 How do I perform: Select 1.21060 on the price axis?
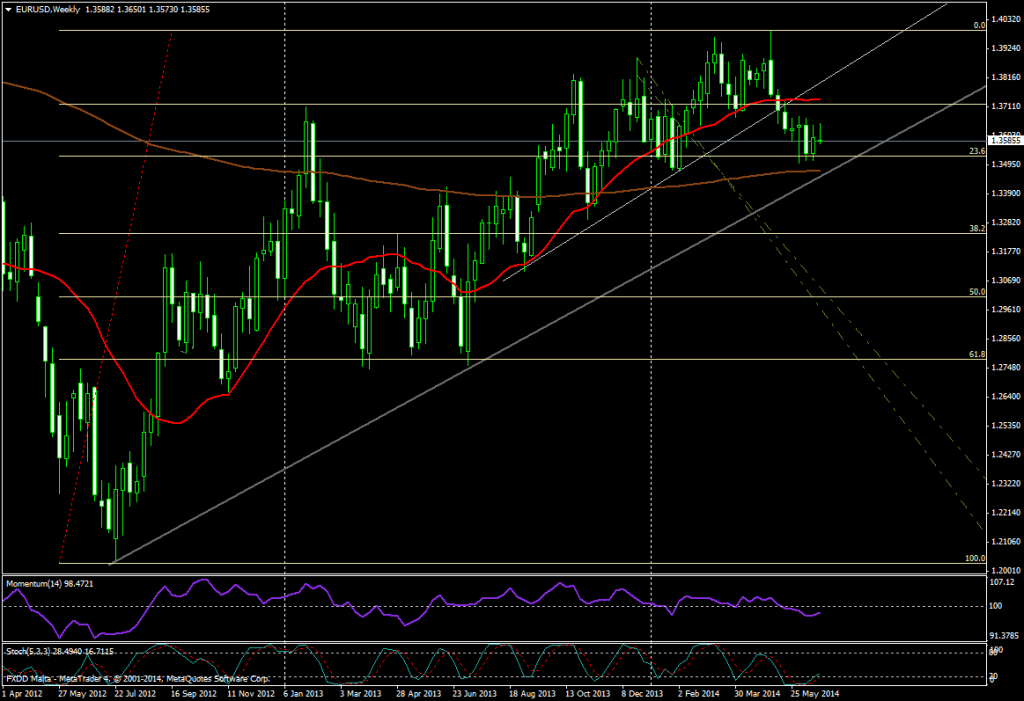pyautogui.click(x=1005, y=541)
